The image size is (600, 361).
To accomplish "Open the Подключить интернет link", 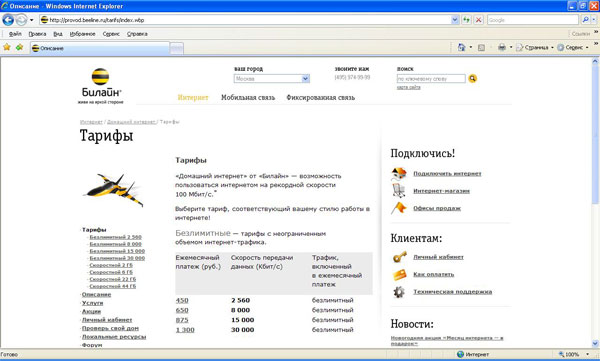I will 447,174.
